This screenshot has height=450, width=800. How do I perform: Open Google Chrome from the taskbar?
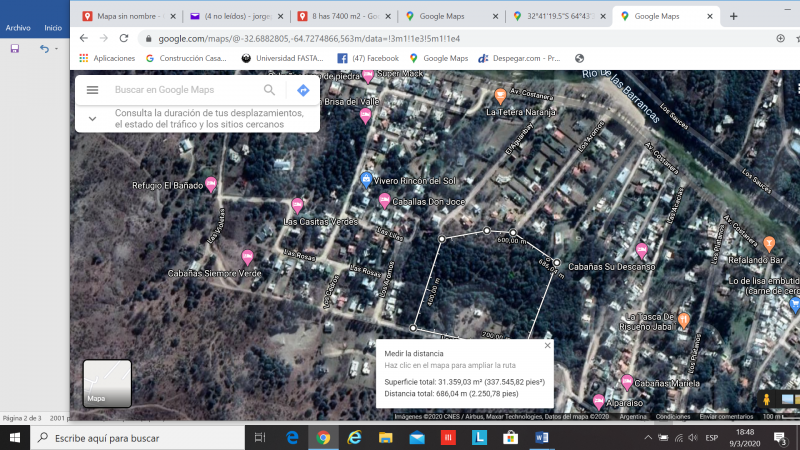[323, 438]
